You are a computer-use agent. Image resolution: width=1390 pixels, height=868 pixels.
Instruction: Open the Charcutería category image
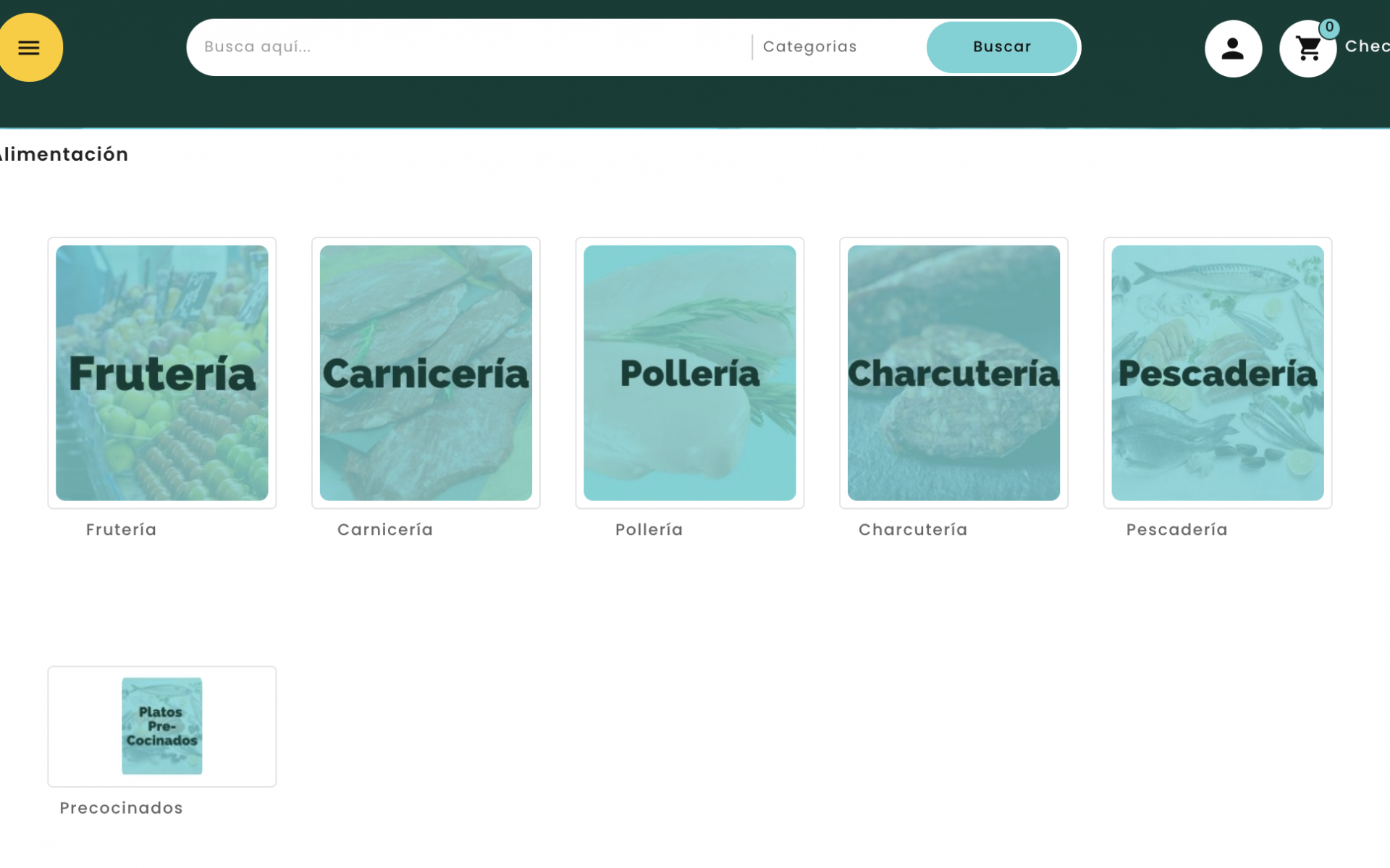point(953,373)
